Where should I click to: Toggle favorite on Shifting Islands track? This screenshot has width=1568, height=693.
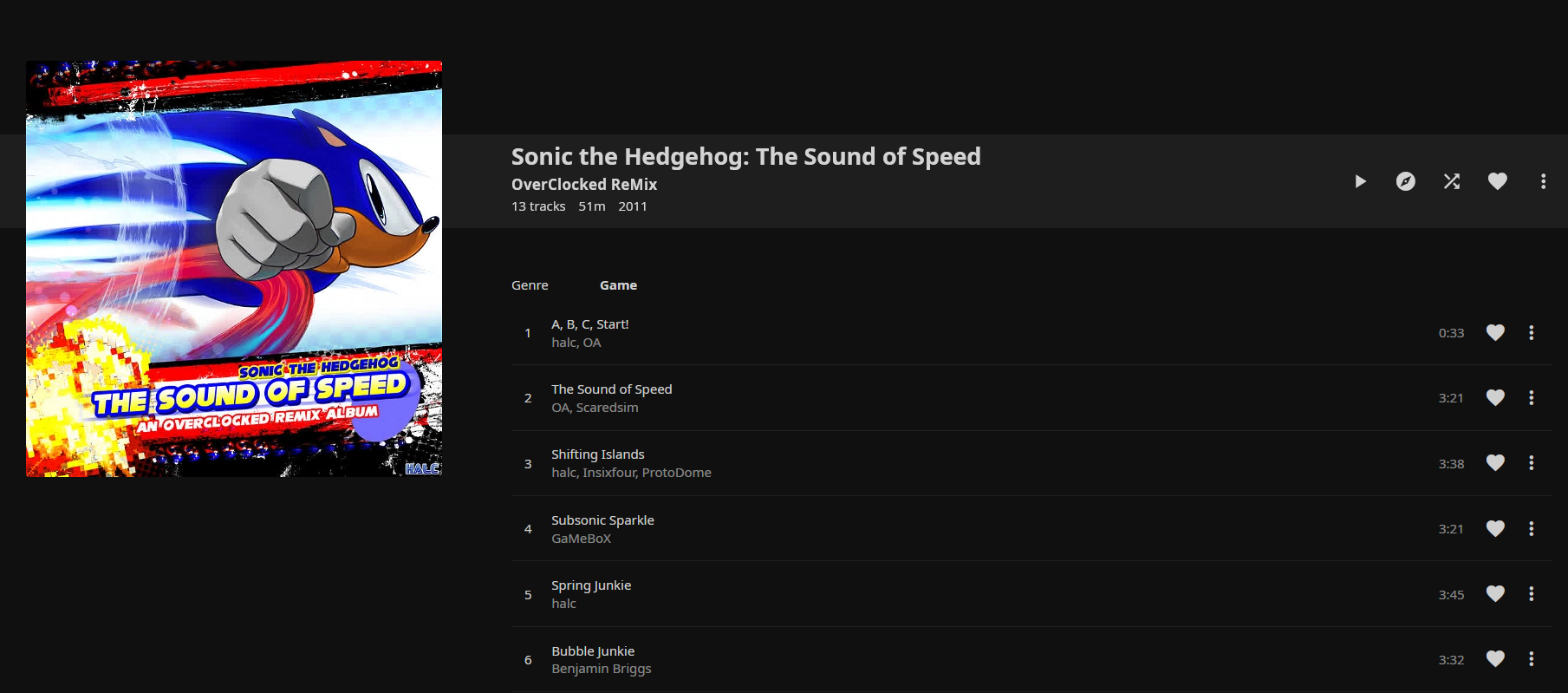1495,463
